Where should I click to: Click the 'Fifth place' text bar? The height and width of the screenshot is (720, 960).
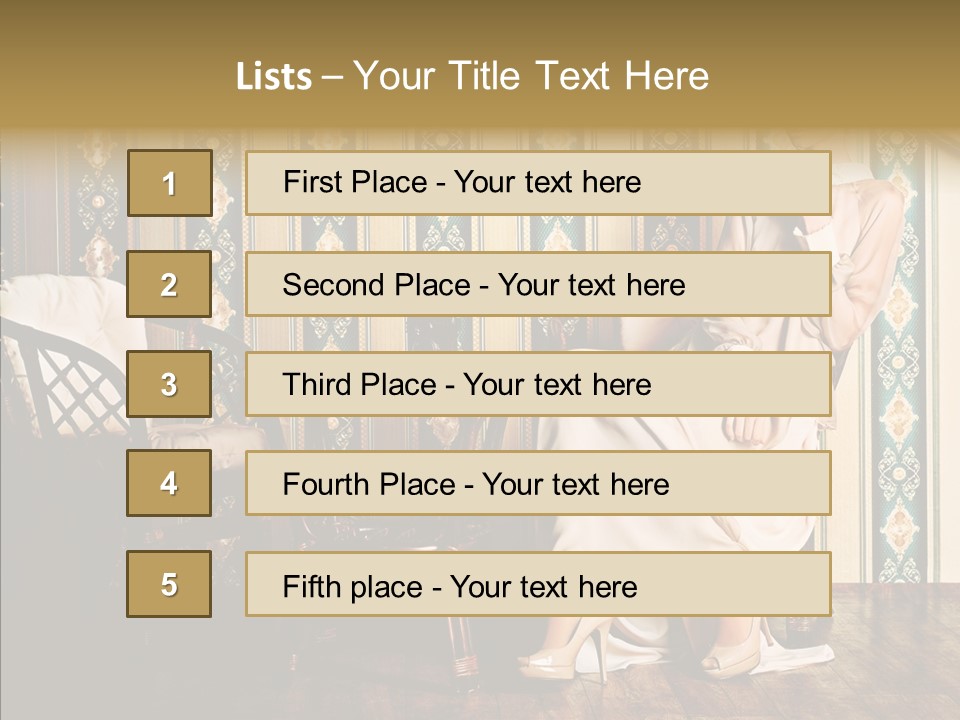538,584
